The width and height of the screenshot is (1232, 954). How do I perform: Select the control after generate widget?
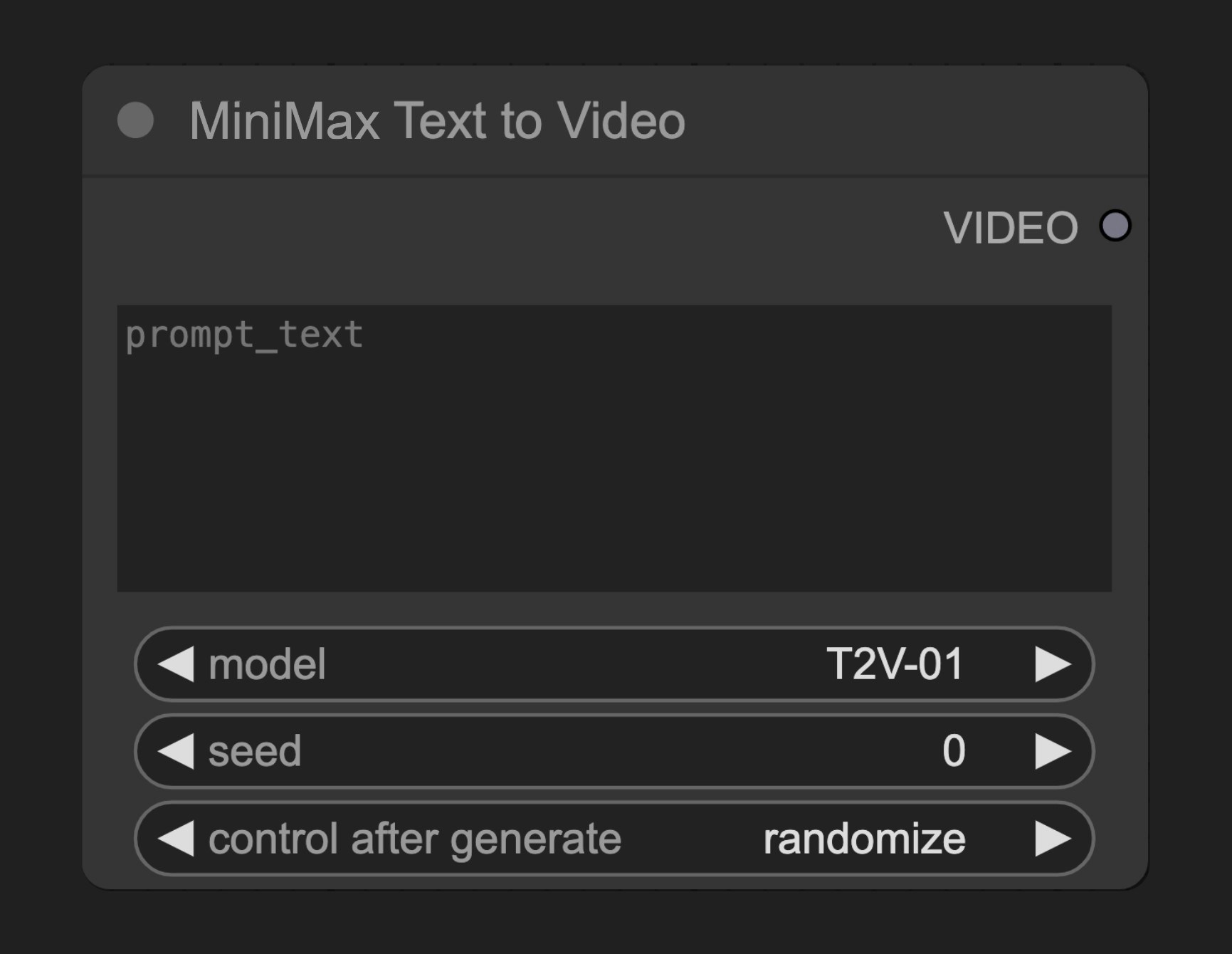click(x=612, y=839)
